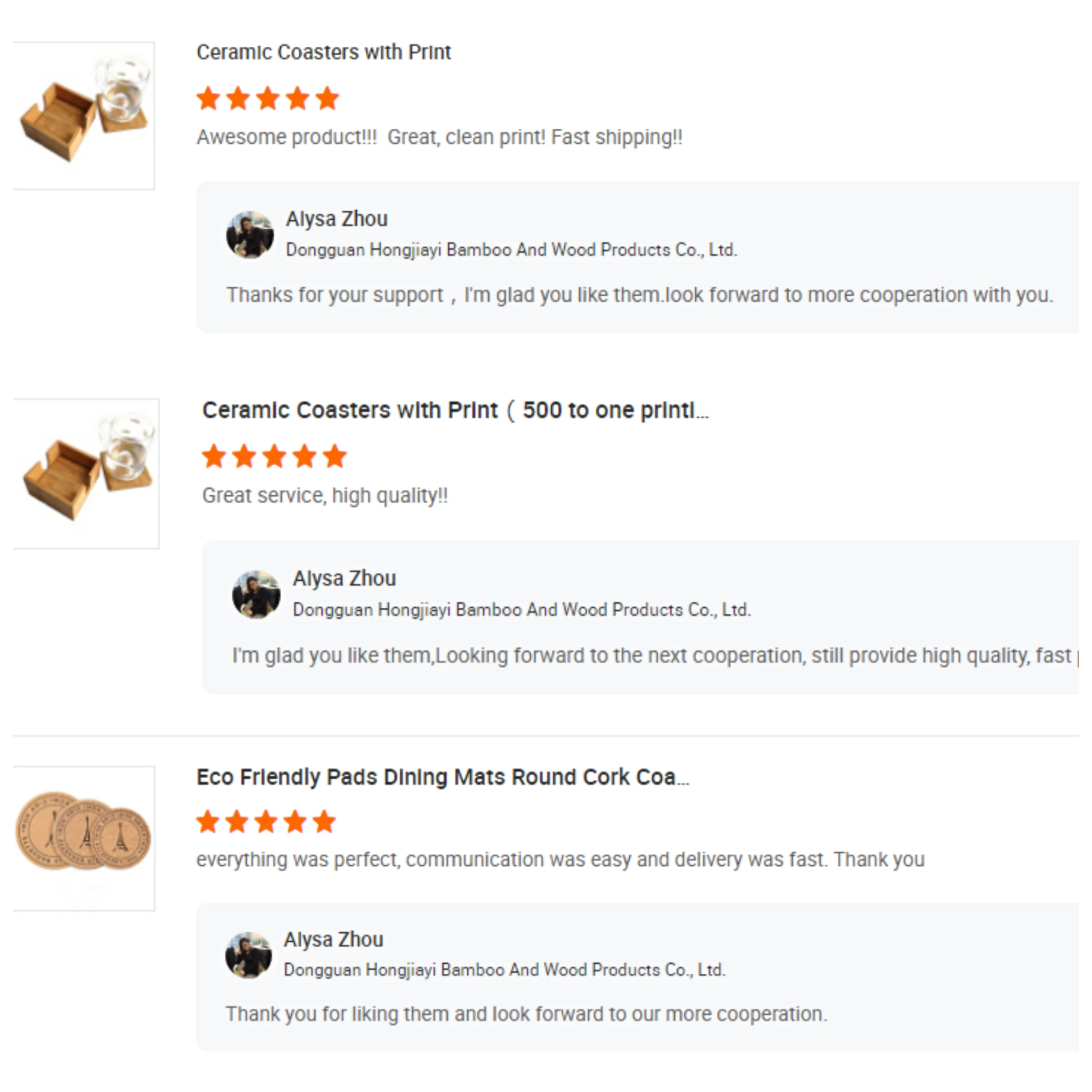
Task: Click Alysa Zhou name above "I'm glad you like them,Looking"
Action: click(344, 578)
